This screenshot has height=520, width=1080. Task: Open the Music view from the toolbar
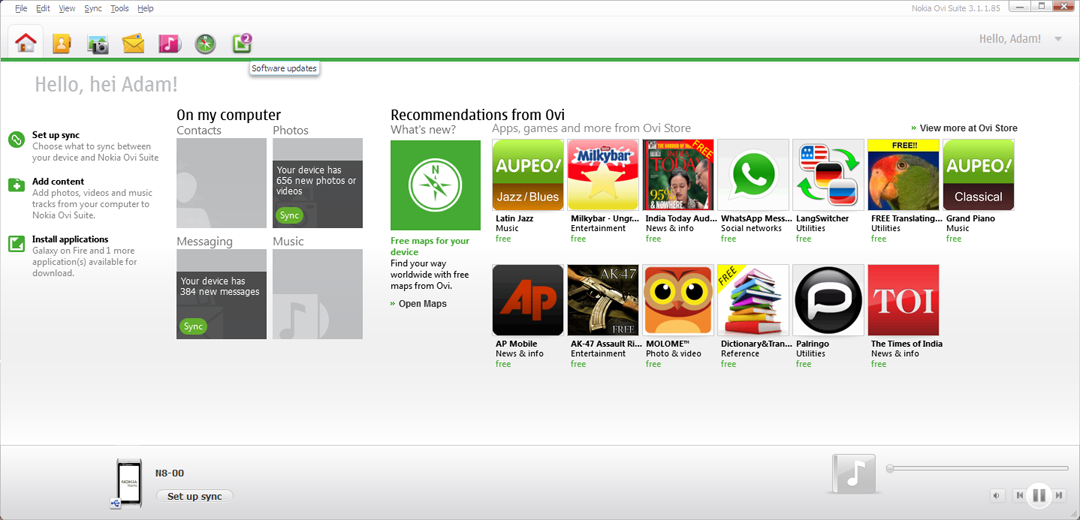169,43
